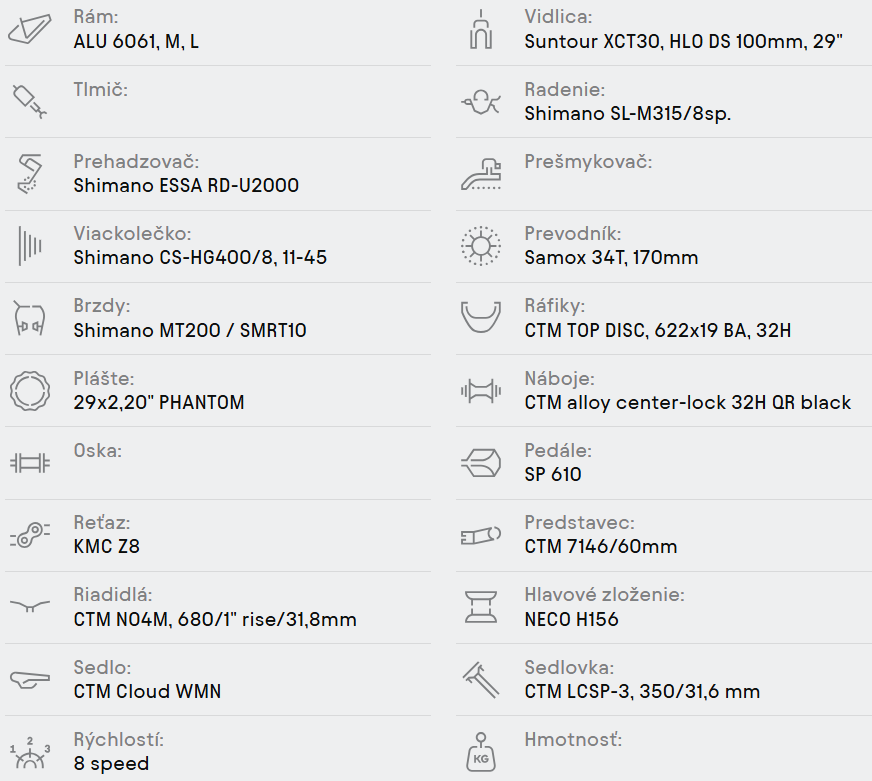Screen dimensions: 872x781
Task: Click the 'Náboje:' label
Action: 559,378
